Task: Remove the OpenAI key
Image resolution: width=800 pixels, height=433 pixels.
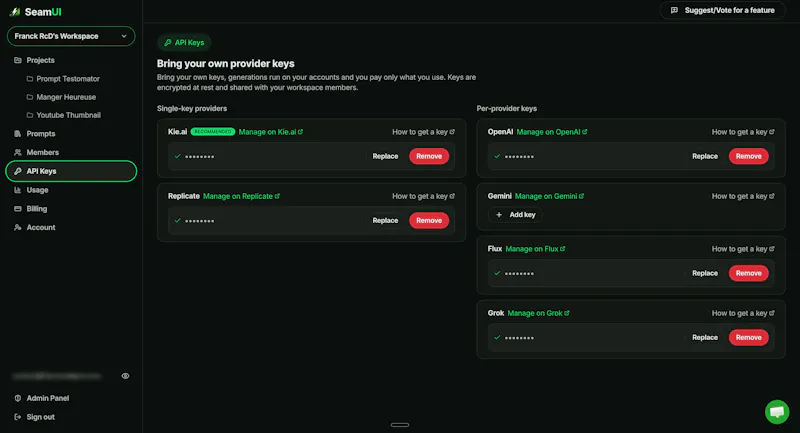Action: [x=748, y=156]
